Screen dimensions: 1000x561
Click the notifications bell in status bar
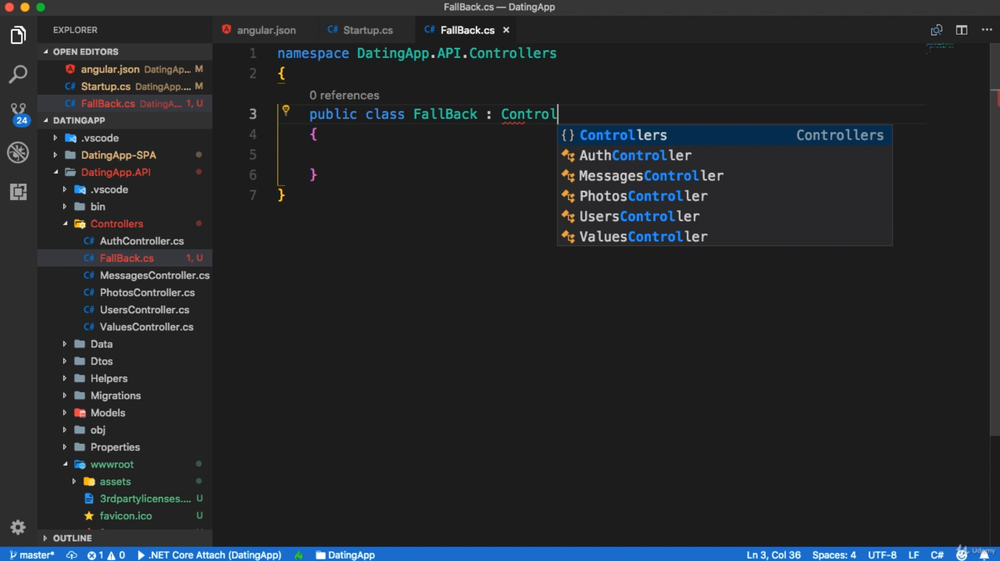click(984, 555)
